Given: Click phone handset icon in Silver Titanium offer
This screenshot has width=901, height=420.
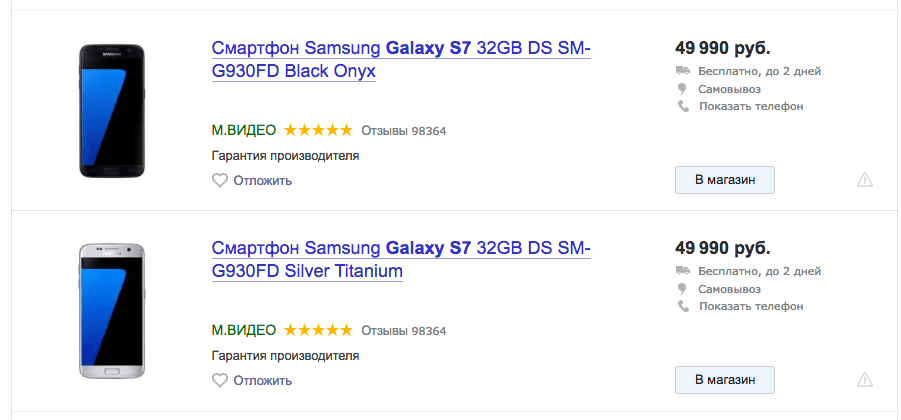Looking at the screenshot, I should tap(683, 306).
